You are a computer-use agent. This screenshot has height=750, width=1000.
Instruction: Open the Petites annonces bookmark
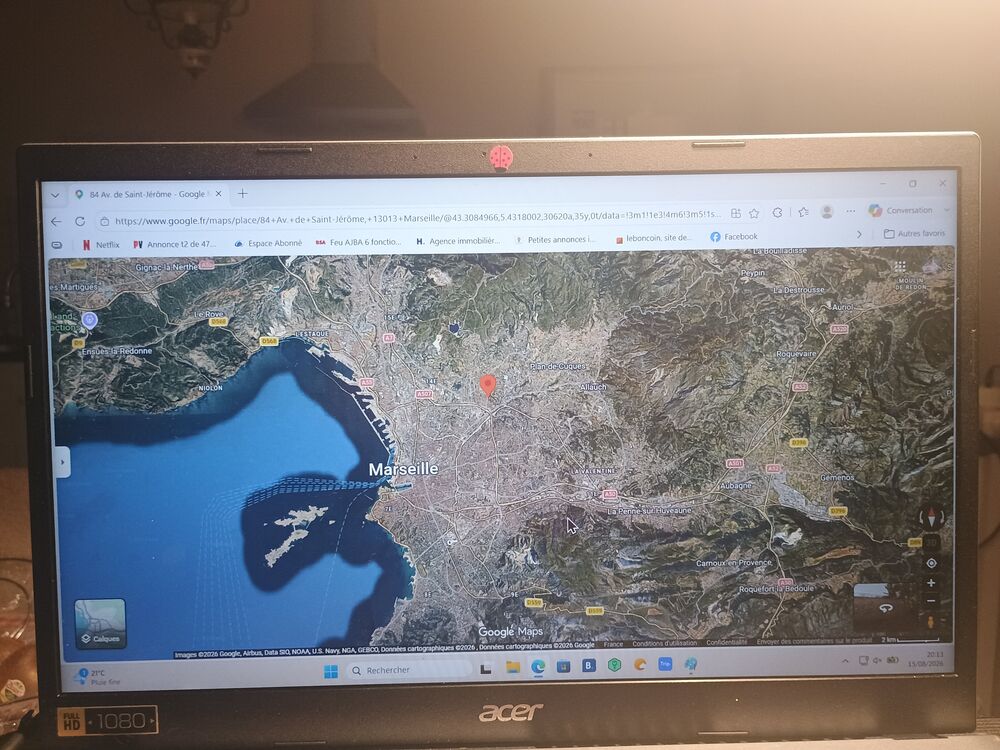click(x=555, y=239)
